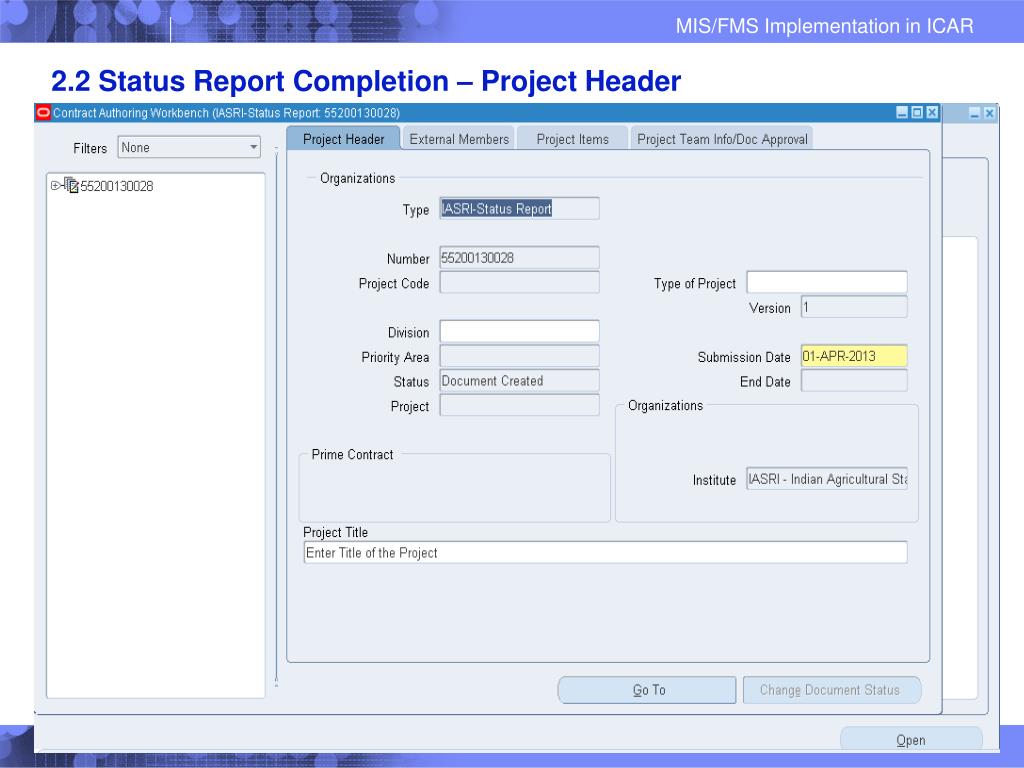Go to the Project Items tab
This screenshot has width=1024, height=768.
coord(572,139)
